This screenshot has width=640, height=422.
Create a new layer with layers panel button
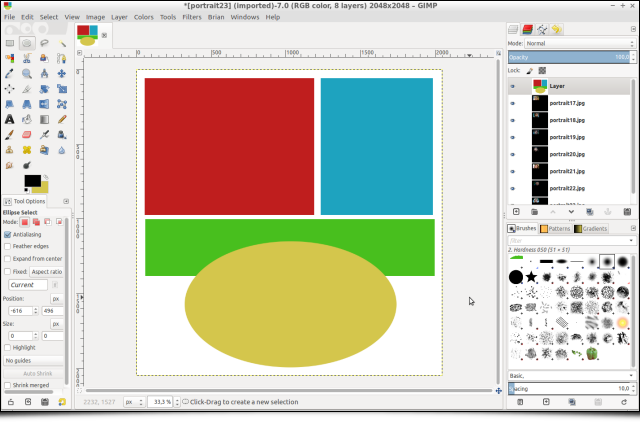point(516,212)
